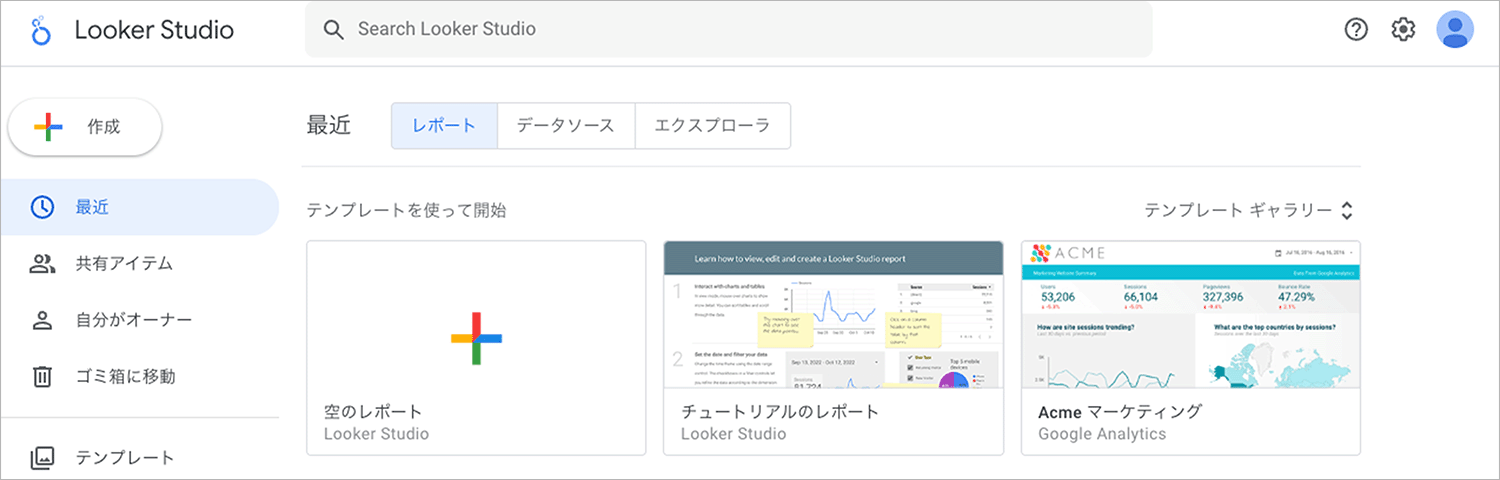
Task: Open 自分がオーナー in the sidebar
Action: click(x=139, y=321)
